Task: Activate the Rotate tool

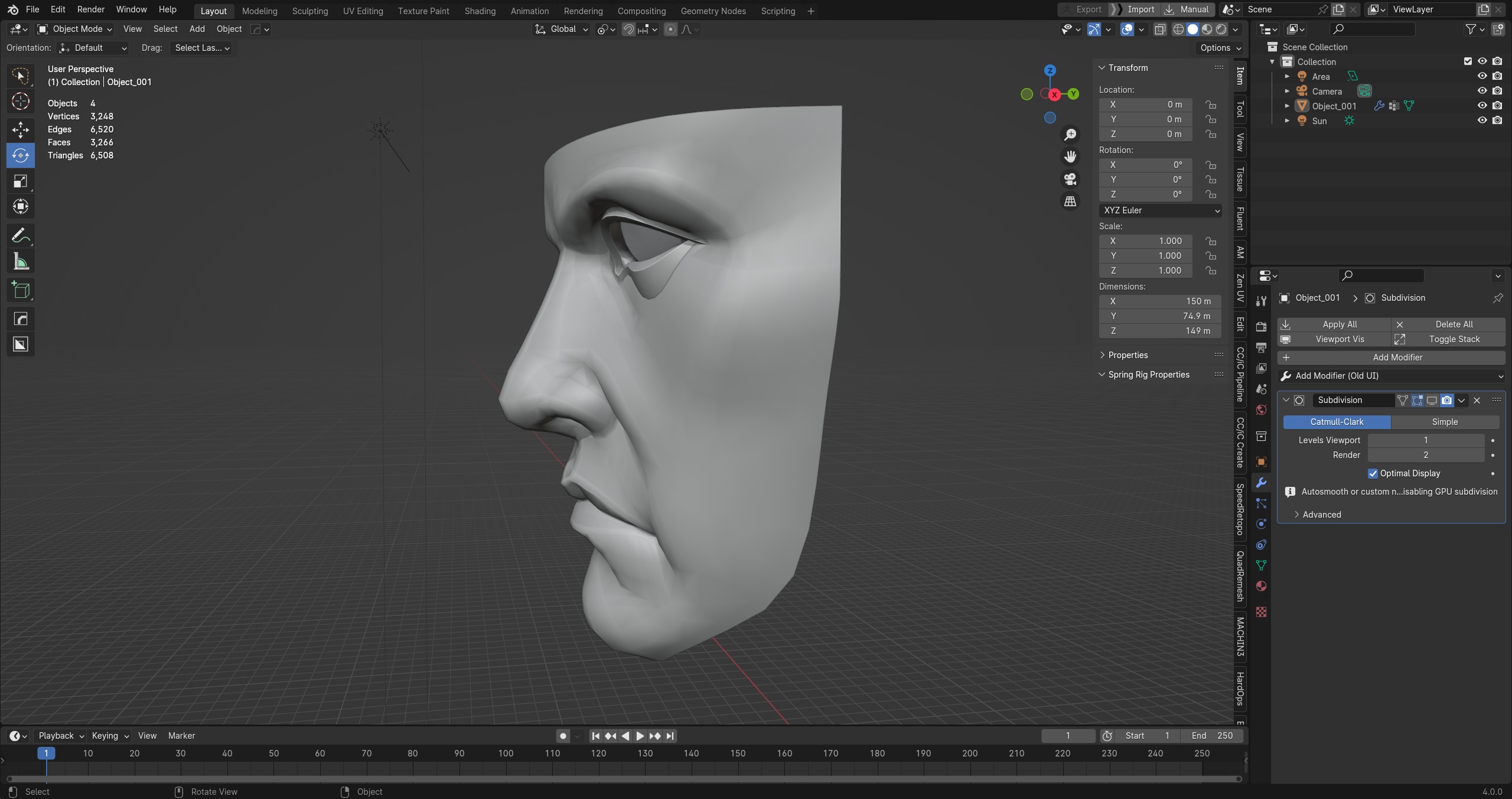Action: point(21,155)
